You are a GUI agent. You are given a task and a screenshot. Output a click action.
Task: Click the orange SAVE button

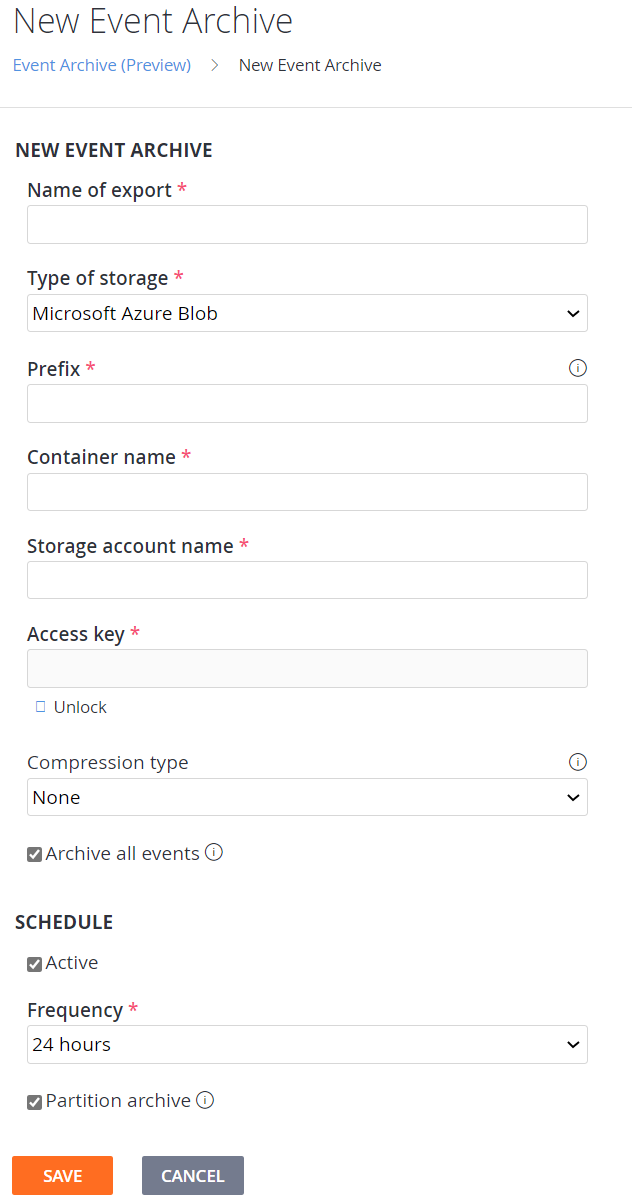62,1175
